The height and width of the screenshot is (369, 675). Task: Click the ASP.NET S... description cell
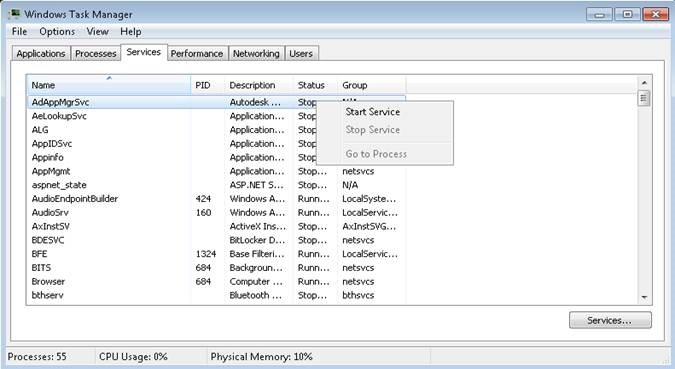tap(257, 185)
